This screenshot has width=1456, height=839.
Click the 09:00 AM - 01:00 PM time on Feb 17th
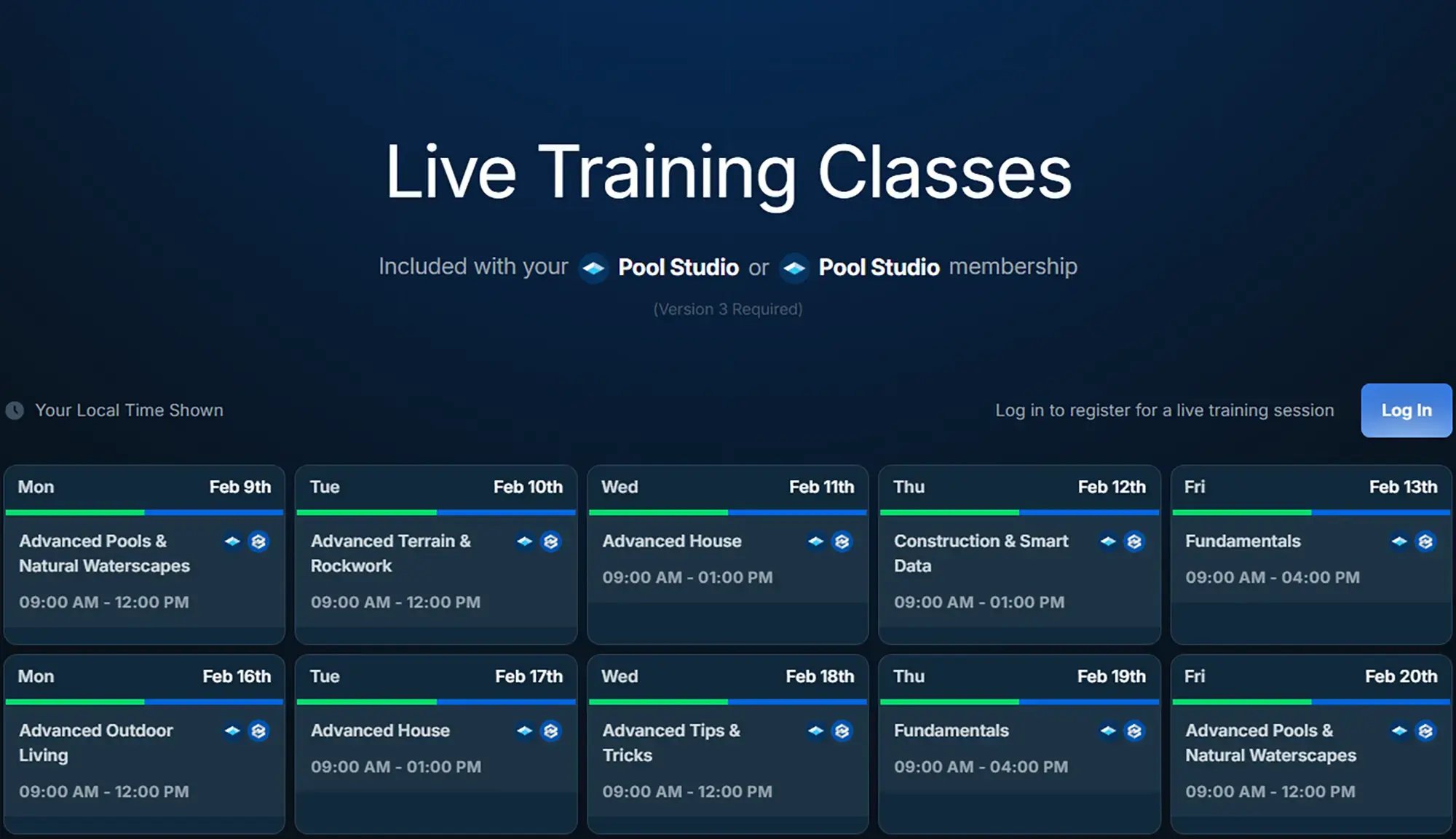click(396, 767)
